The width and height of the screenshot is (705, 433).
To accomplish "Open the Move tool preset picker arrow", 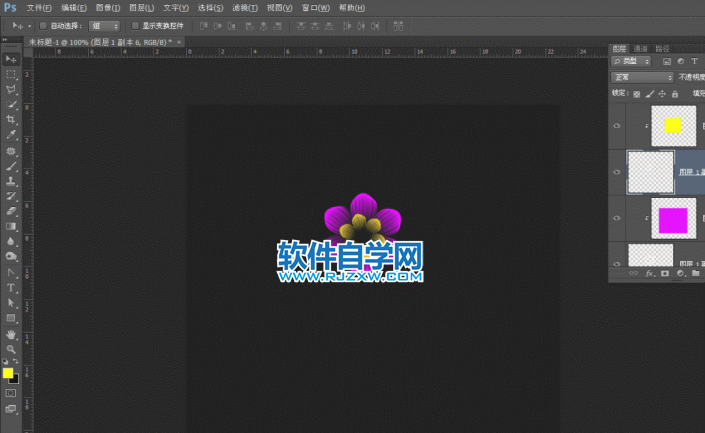I will click(30, 26).
